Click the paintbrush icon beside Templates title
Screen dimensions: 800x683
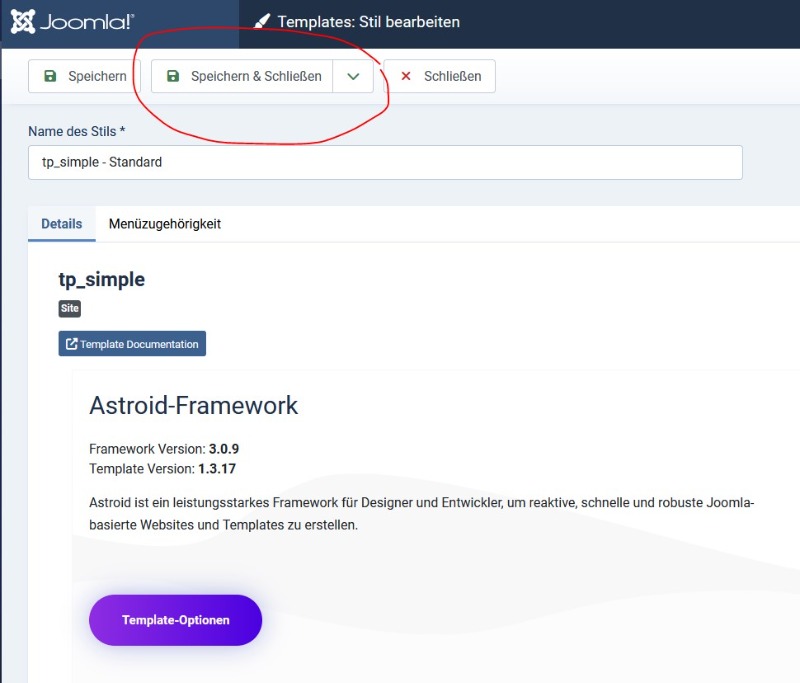click(262, 21)
